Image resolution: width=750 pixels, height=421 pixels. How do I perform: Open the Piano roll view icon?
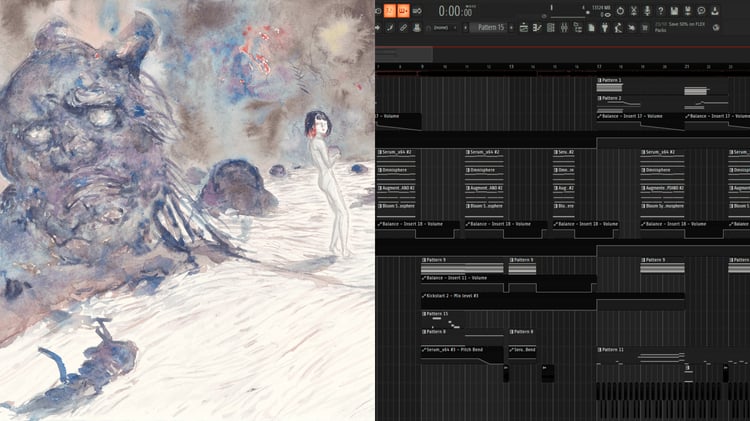537,28
